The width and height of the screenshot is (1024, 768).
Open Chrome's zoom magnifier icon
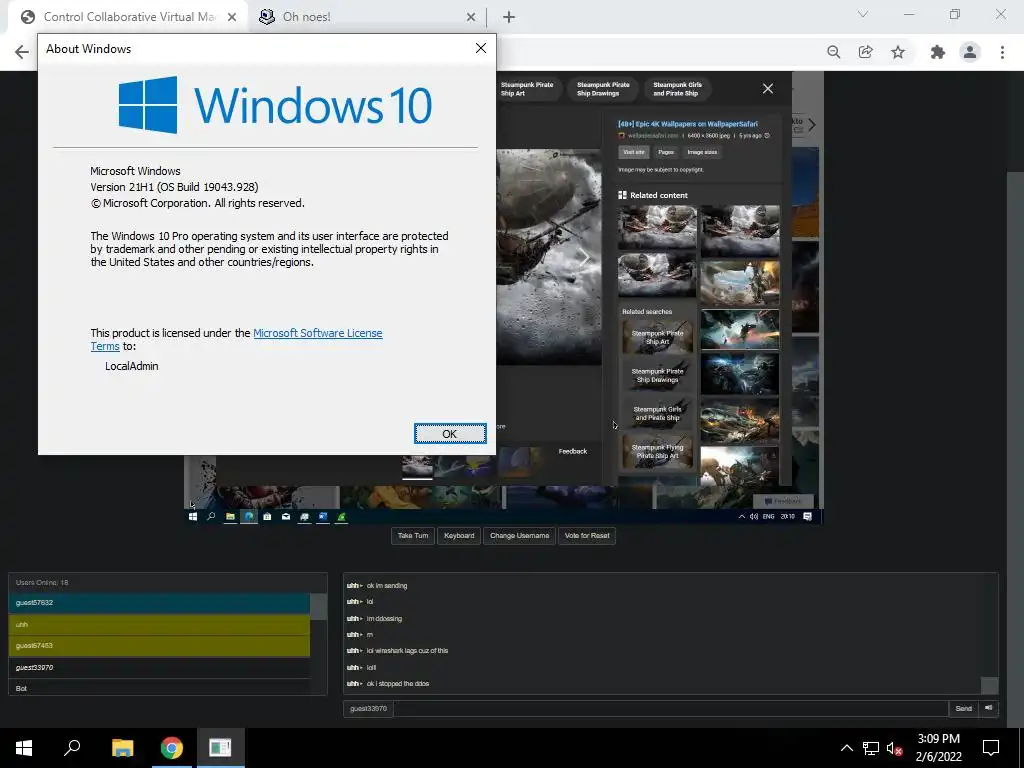click(833, 52)
